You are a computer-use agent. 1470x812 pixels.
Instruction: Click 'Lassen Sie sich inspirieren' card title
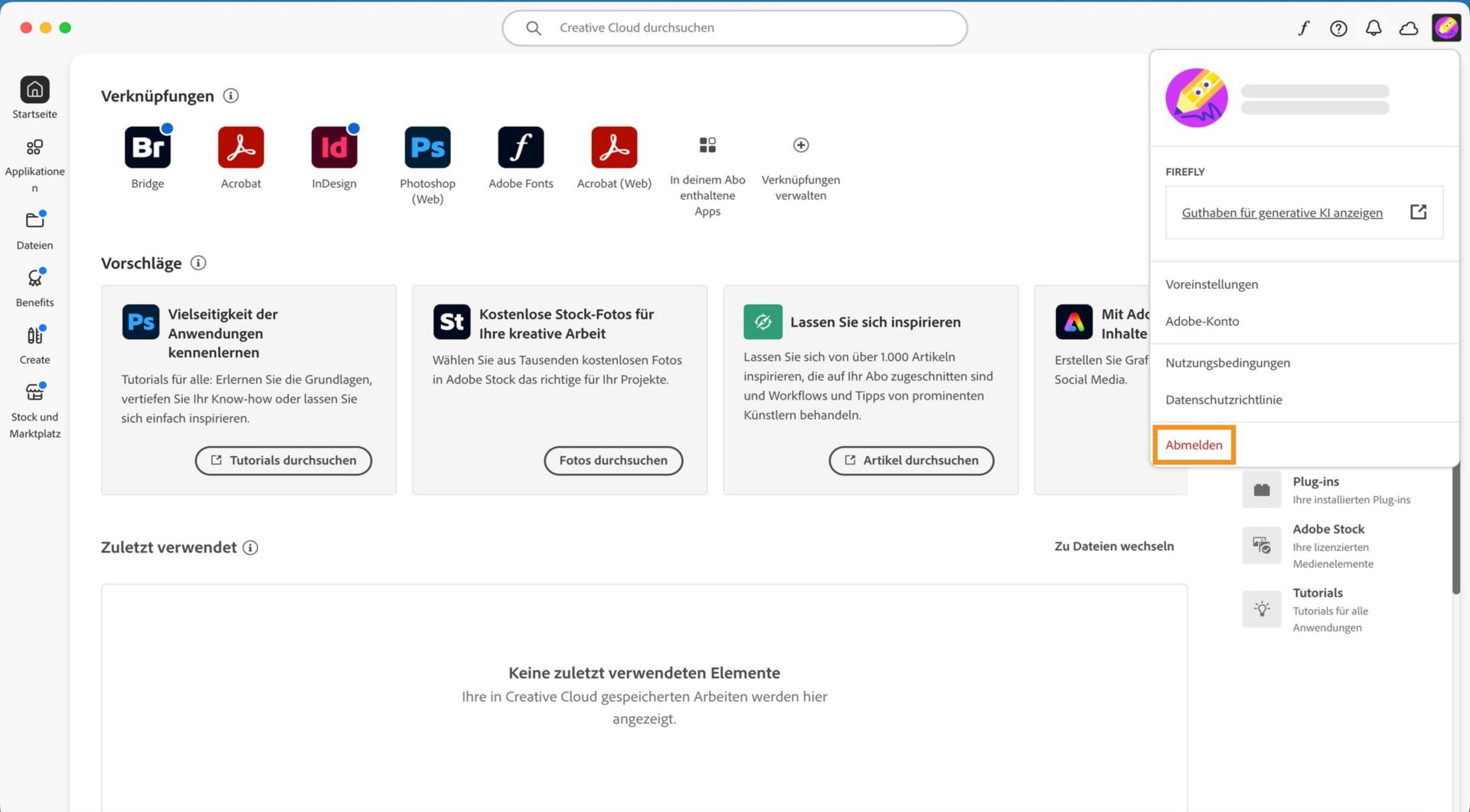(875, 322)
